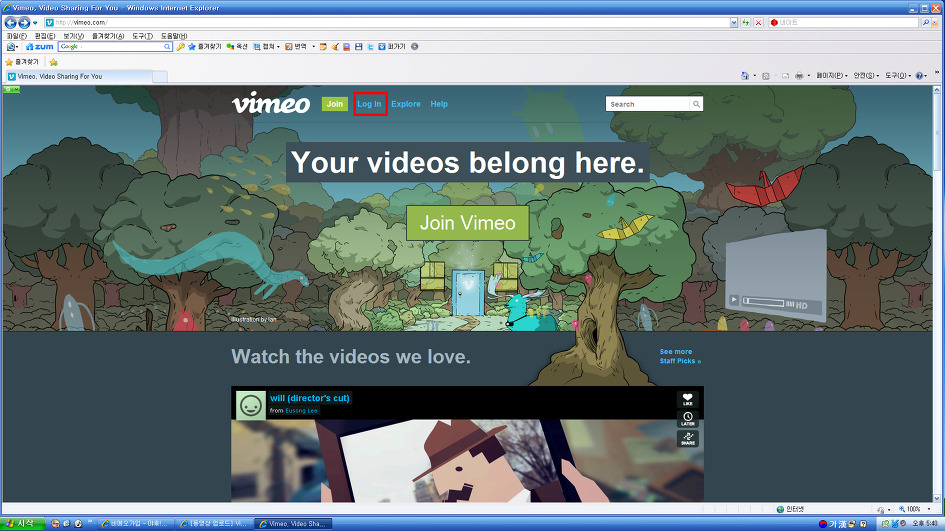Click the large Join Vimeo button
Screen dimensions: 945x531
click(x=468, y=223)
